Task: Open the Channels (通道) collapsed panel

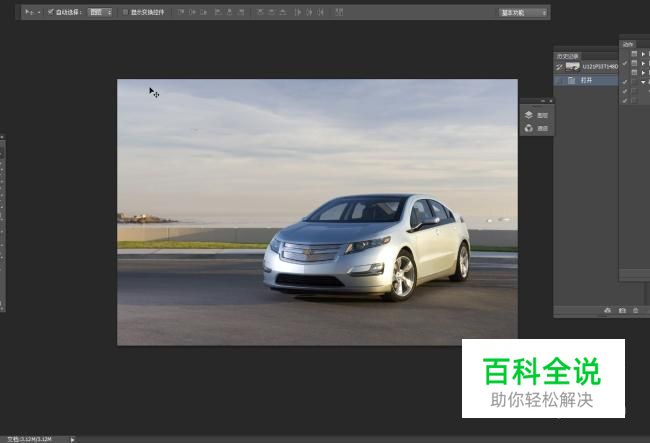Action: click(x=535, y=128)
